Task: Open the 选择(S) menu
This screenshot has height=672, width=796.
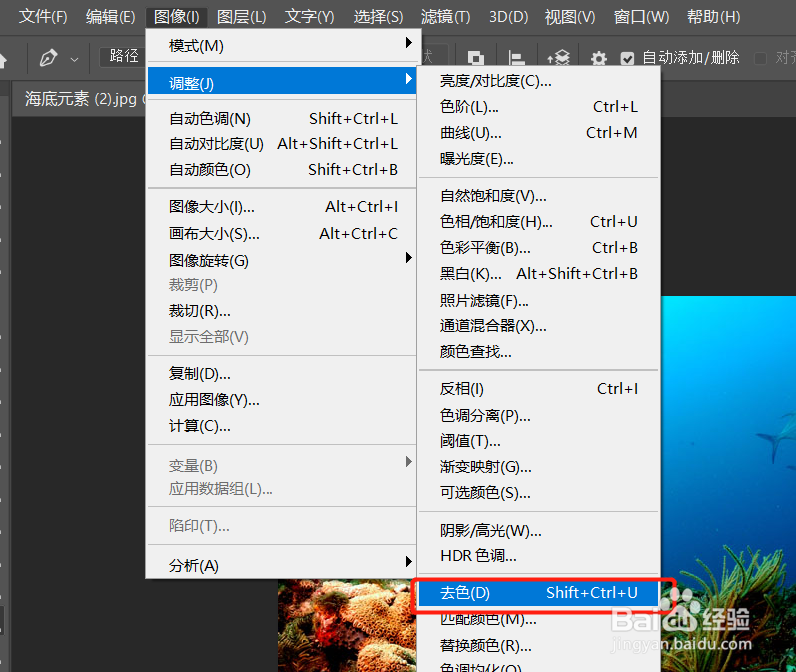Action: pyautogui.click(x=378, y=17)
